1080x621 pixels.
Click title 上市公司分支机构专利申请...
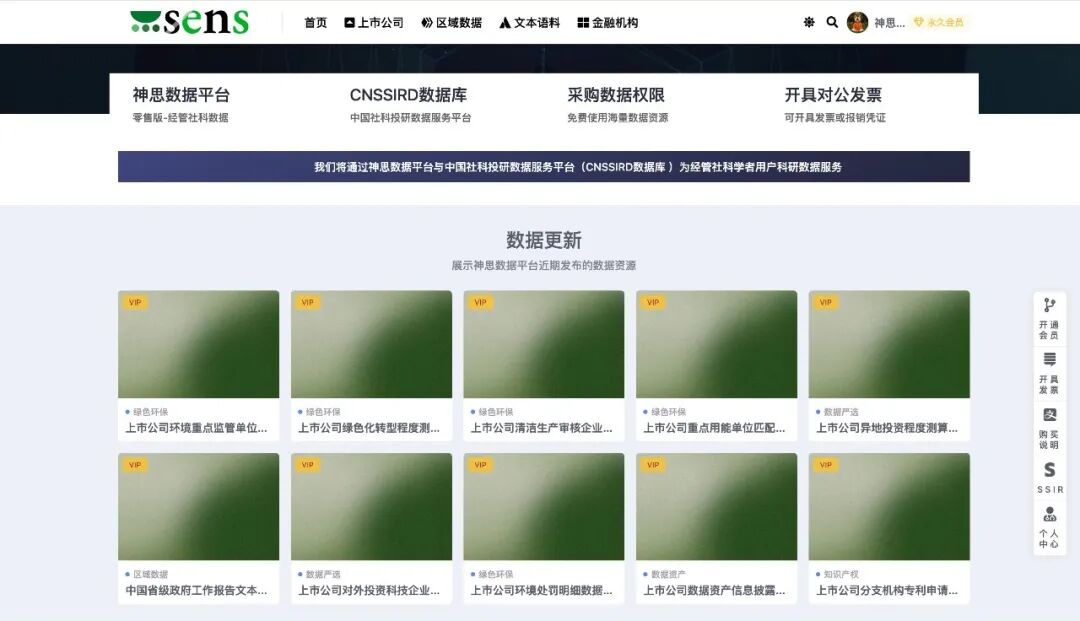[886, 590]
